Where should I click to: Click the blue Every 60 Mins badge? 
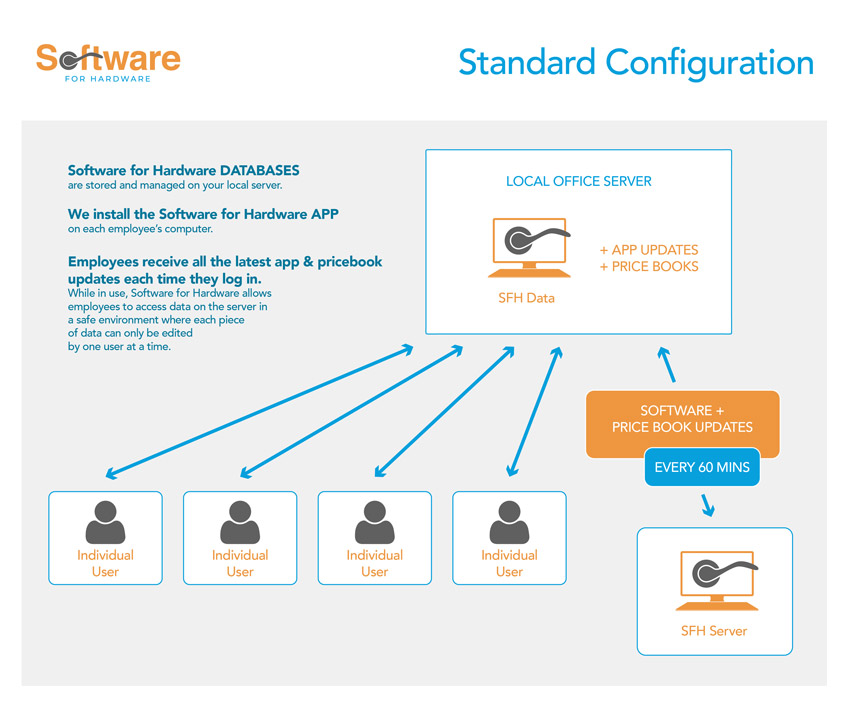[x=702, y=467]
